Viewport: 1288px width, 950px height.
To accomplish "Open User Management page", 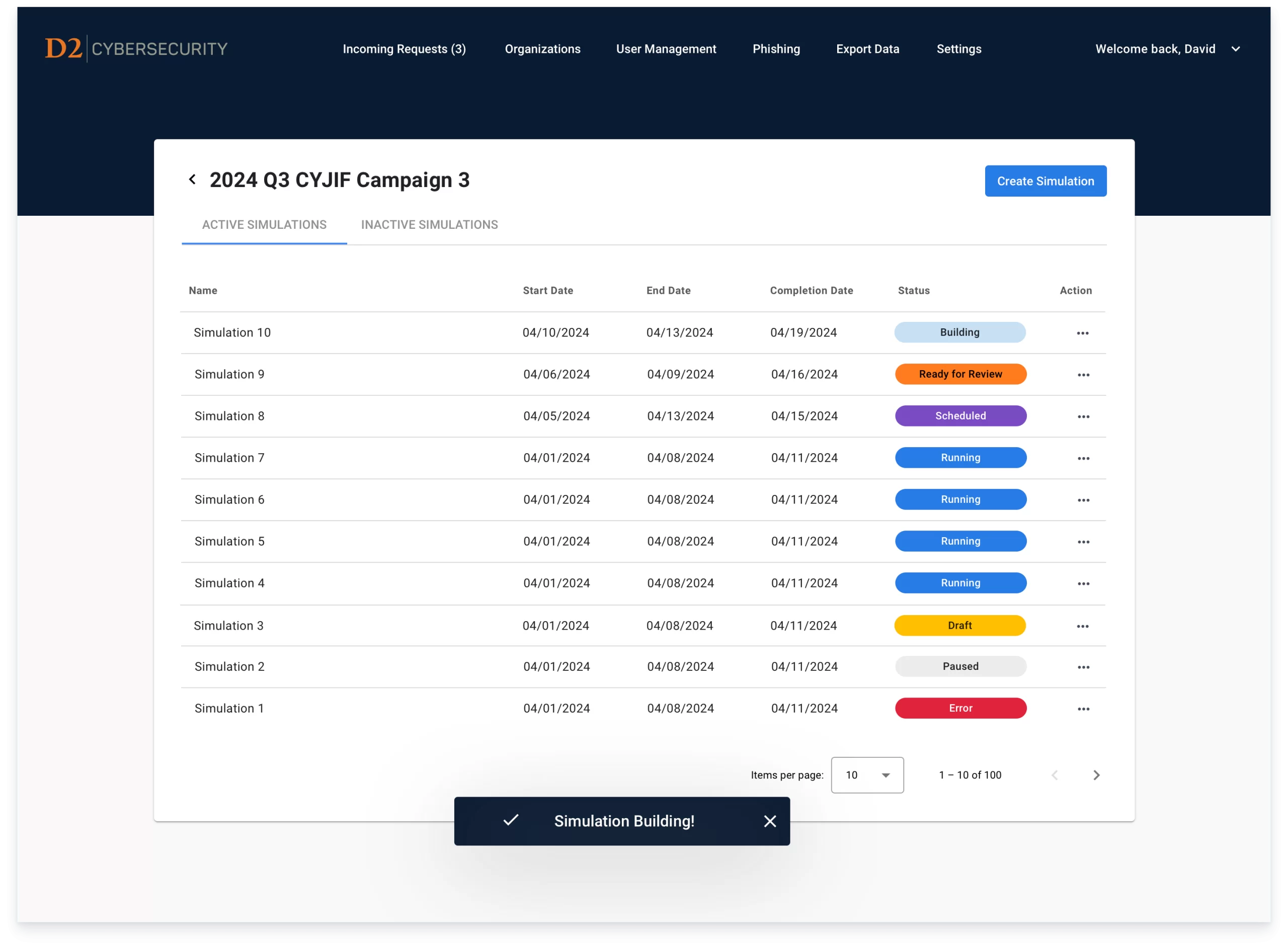I will click(666, 49).
